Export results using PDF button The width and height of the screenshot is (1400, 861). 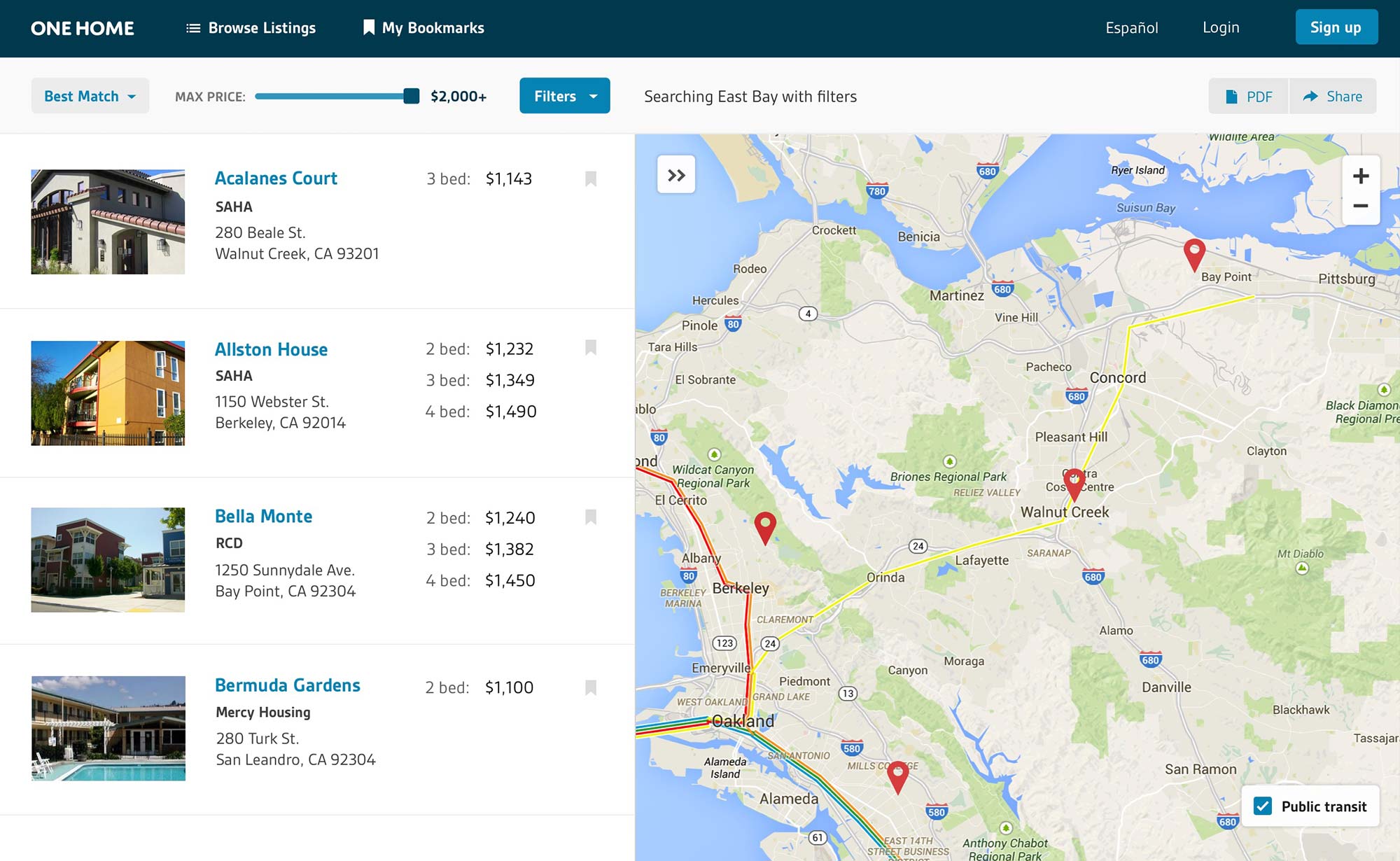1249,97
